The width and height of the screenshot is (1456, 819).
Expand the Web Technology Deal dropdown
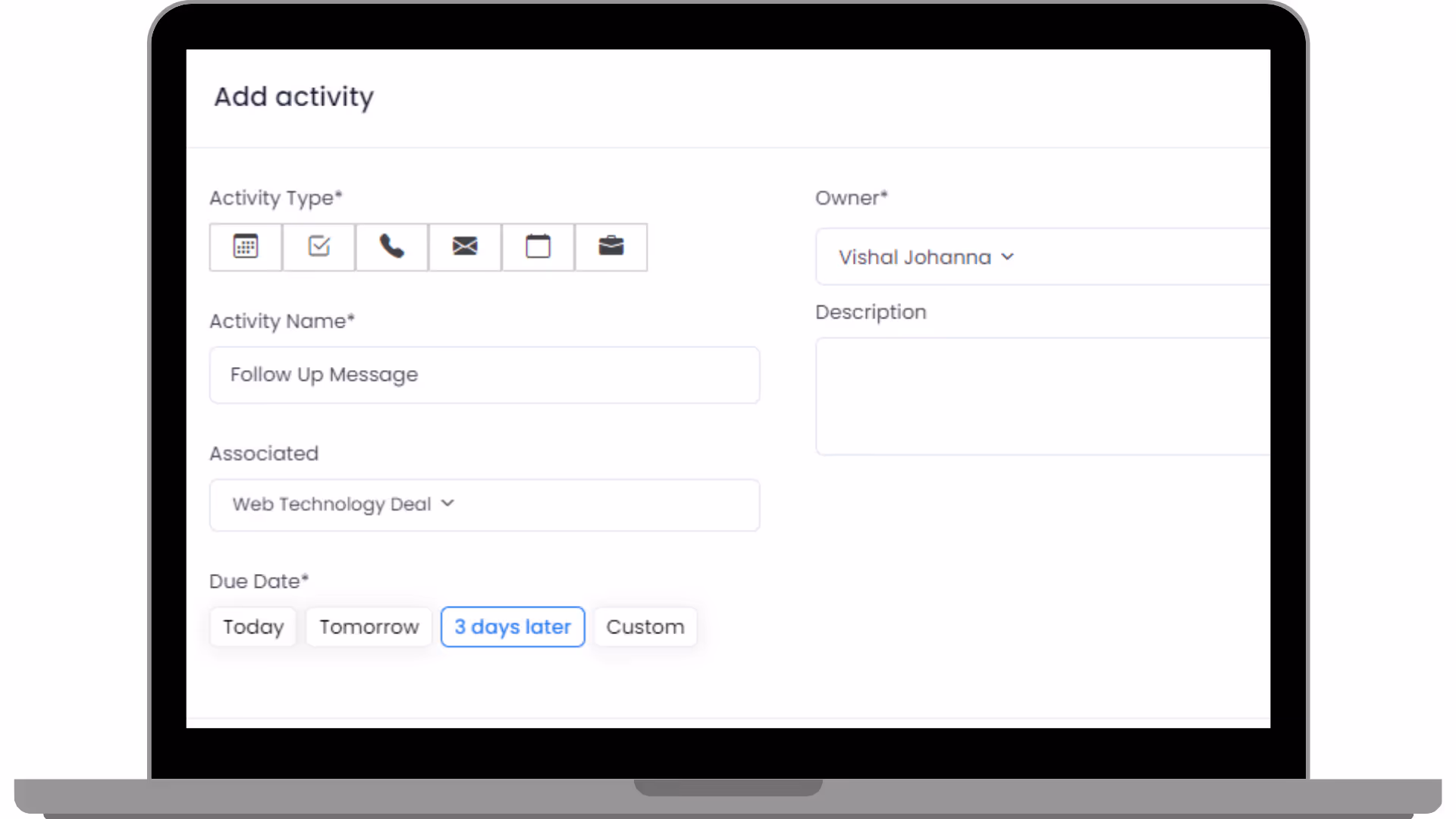(332, 504)
